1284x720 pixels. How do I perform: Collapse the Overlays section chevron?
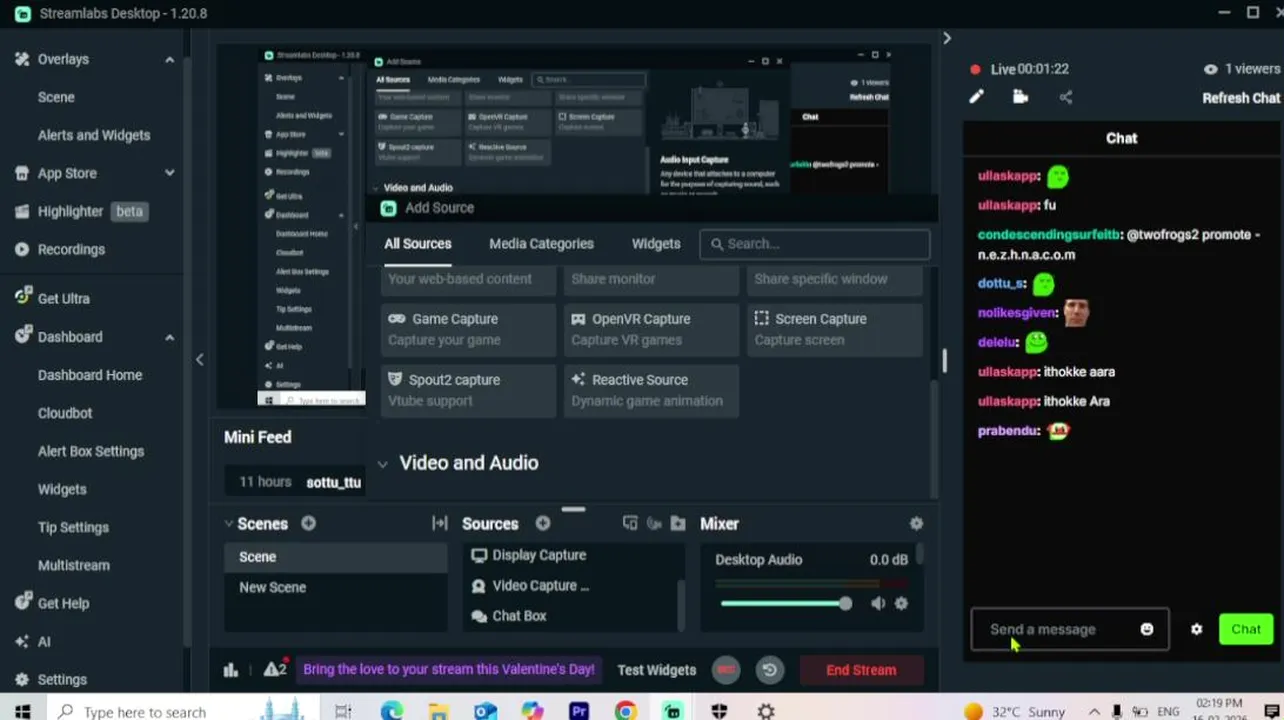coord(169,60)
